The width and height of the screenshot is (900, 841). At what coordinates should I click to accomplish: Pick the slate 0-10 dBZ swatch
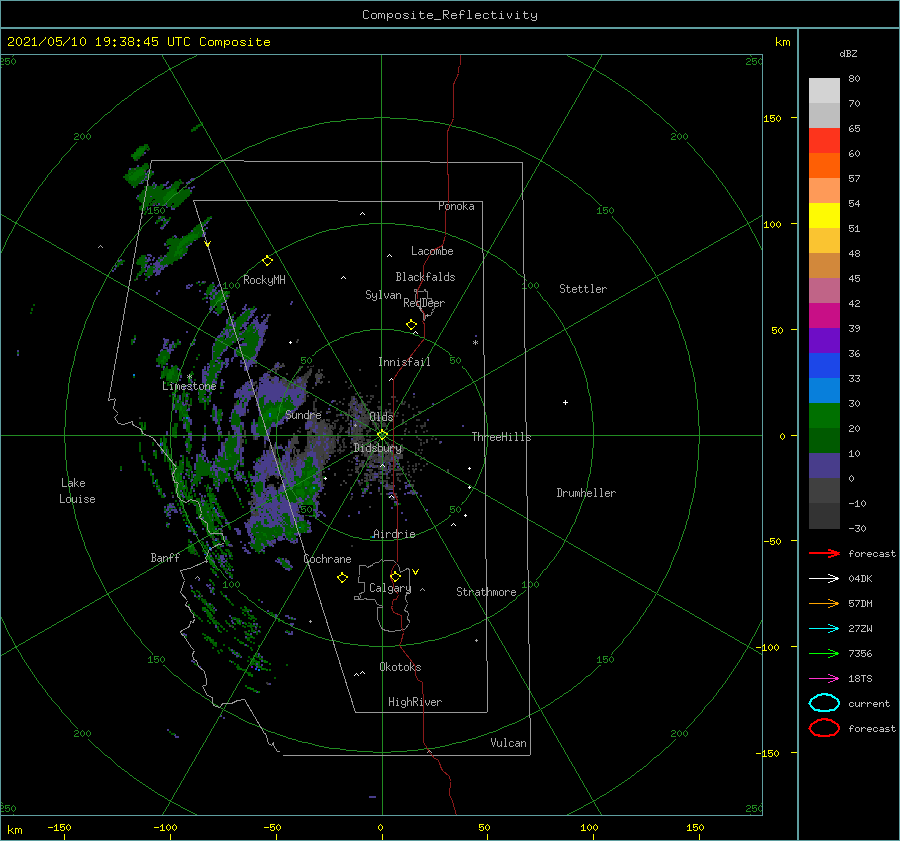pyautogui.click(x=824, y=466)
